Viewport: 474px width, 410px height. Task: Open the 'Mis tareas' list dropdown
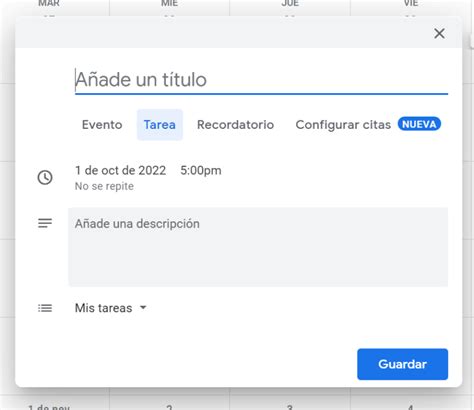[110, 308]
